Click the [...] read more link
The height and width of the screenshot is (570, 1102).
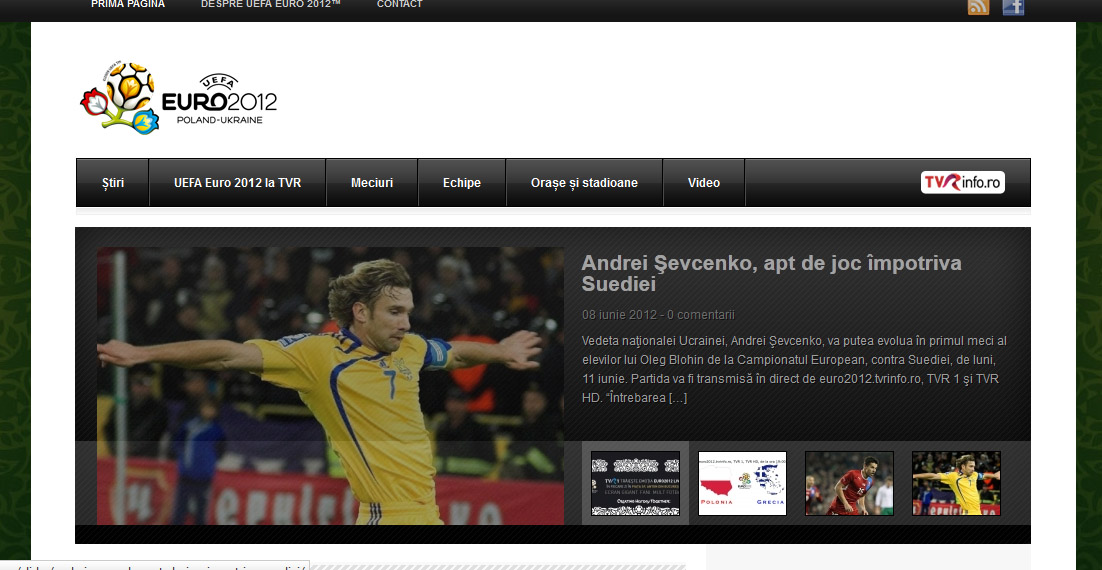click(x=677, y=398)
